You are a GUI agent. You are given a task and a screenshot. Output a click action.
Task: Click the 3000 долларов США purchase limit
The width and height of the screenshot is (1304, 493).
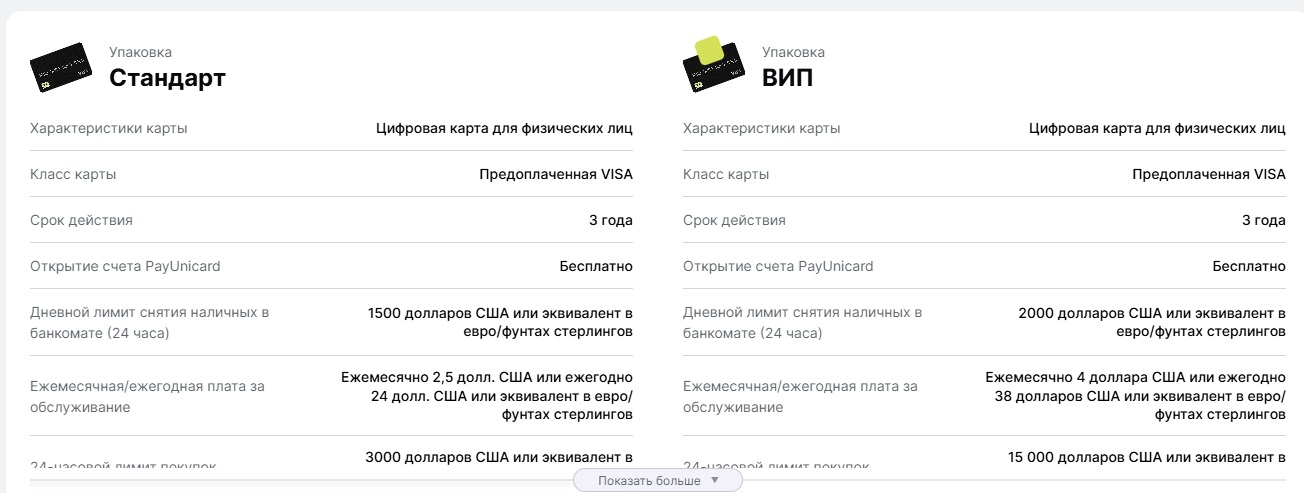[x=499, y=458]
